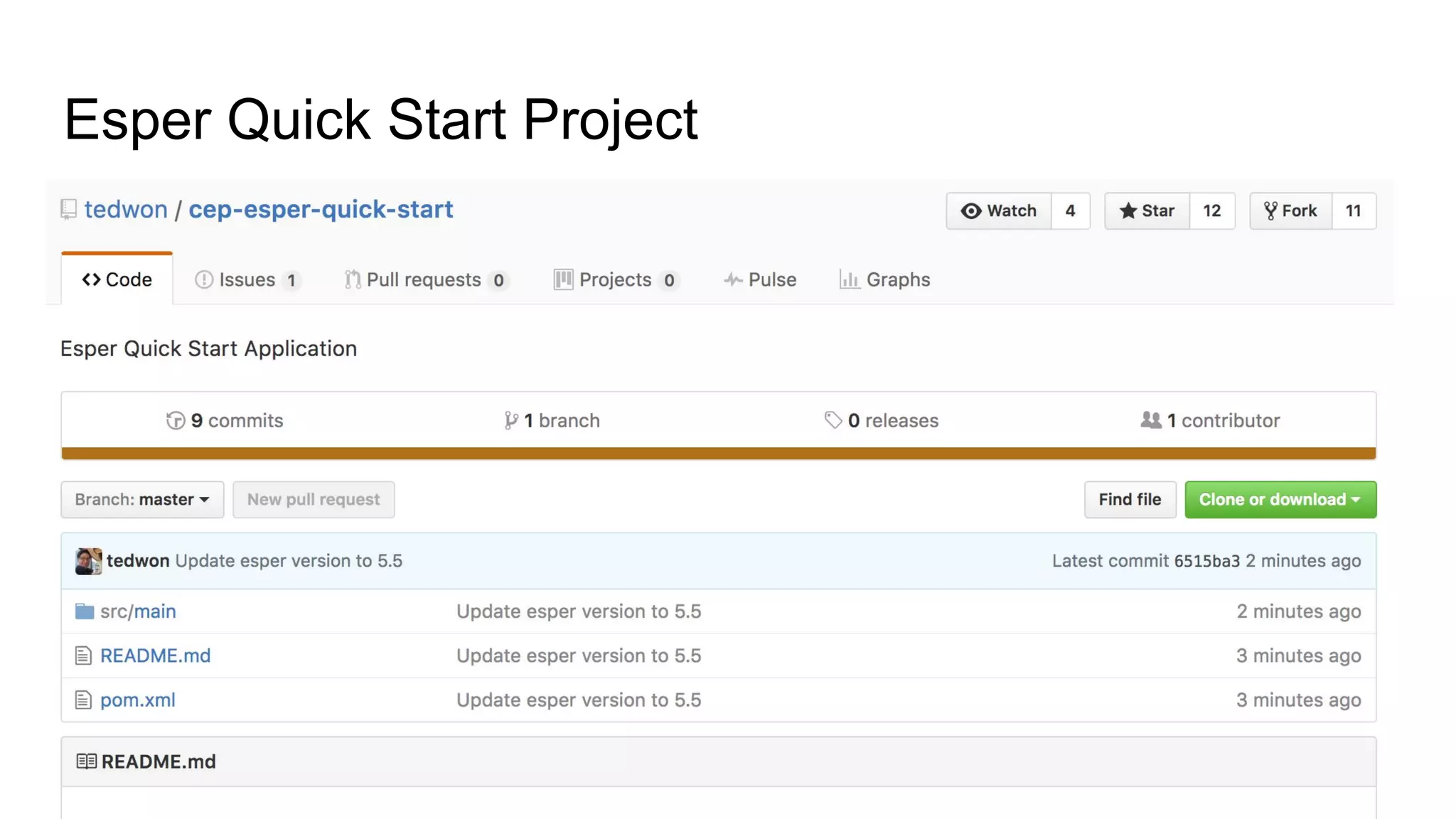Click the book icon in README.md header
Screen dimensions: 1456x819
click(x=87, y=761)
